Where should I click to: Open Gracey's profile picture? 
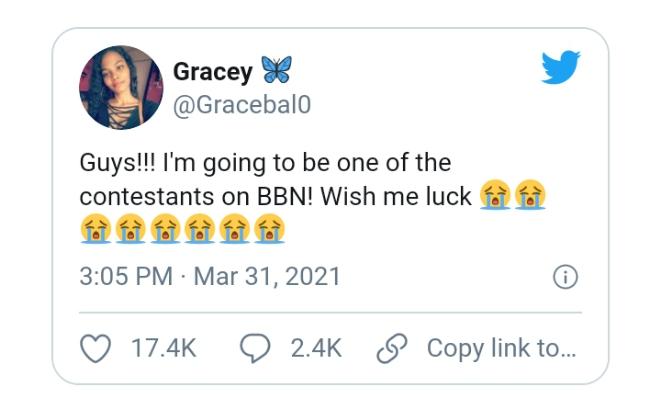point(120,88)
